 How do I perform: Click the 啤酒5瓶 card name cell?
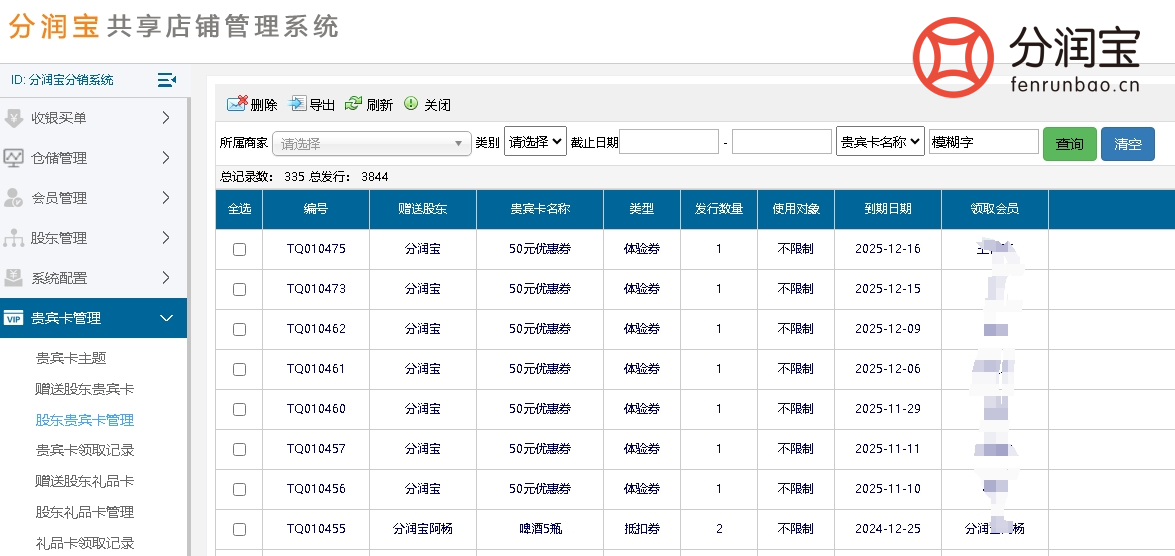point(540,529)
